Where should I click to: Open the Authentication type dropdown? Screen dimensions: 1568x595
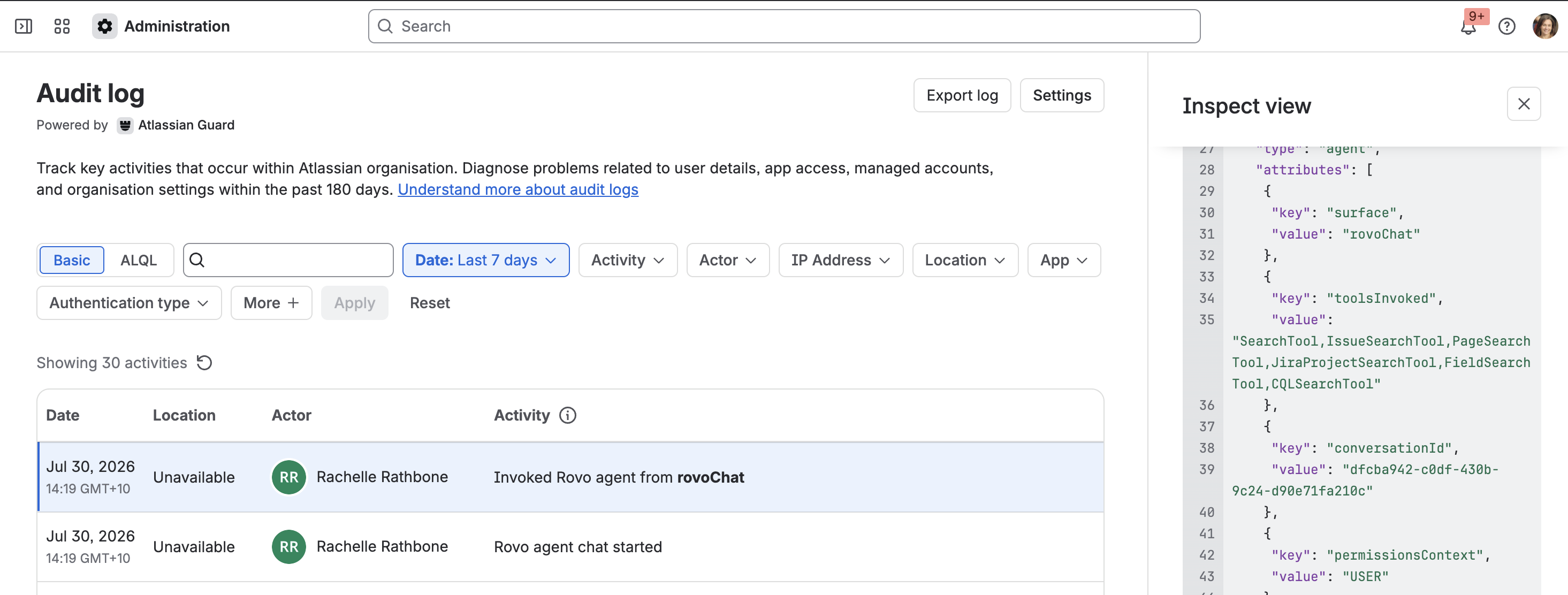129,303
